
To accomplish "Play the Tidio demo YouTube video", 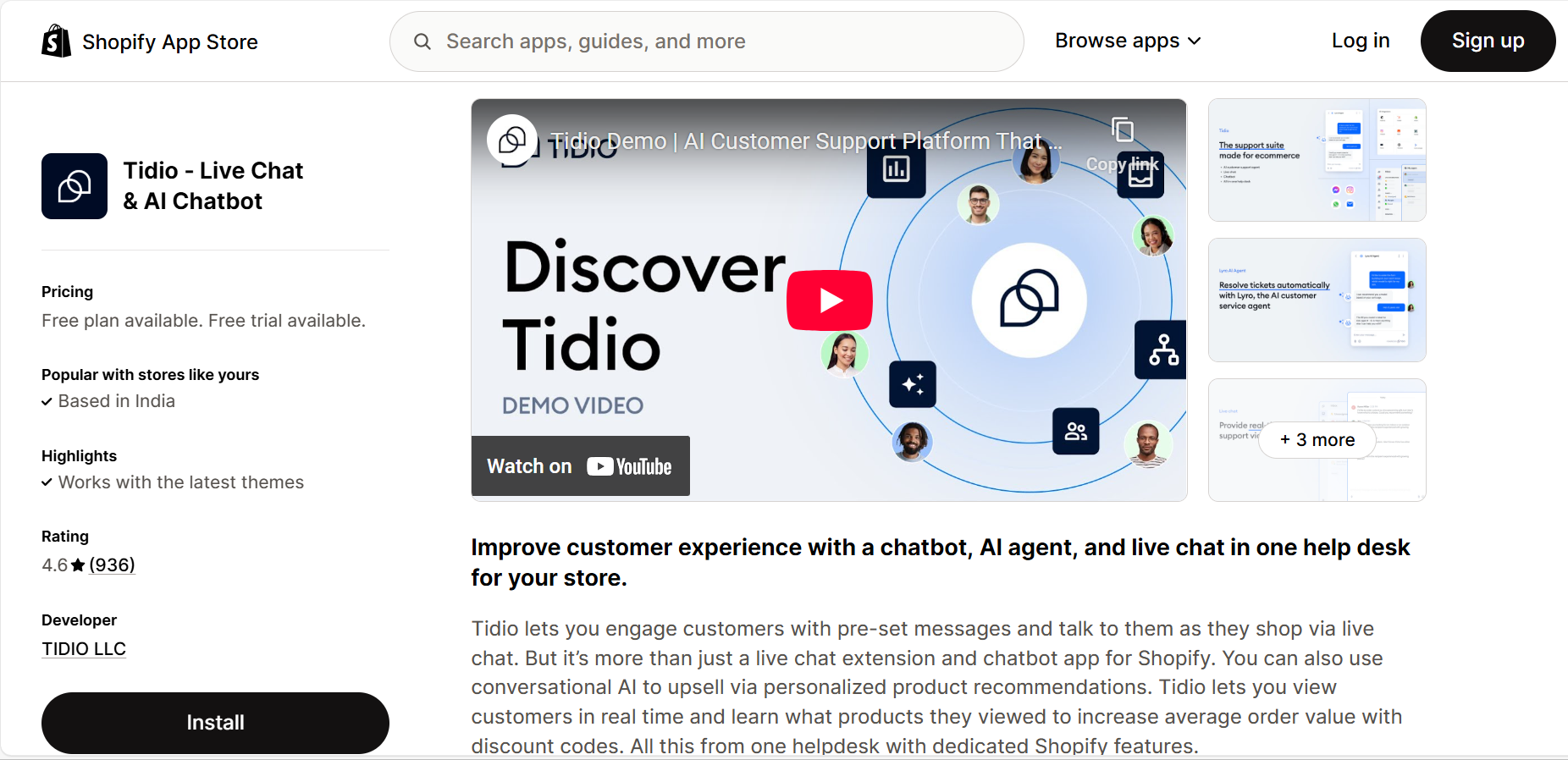I will tap(830, 300).
